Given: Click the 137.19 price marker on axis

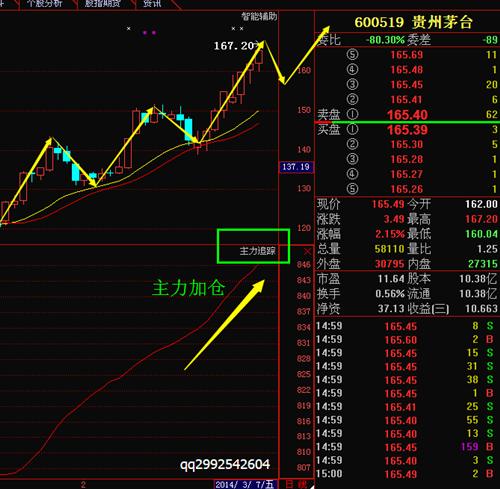Looking at the screenshot, I should [296, 167].
